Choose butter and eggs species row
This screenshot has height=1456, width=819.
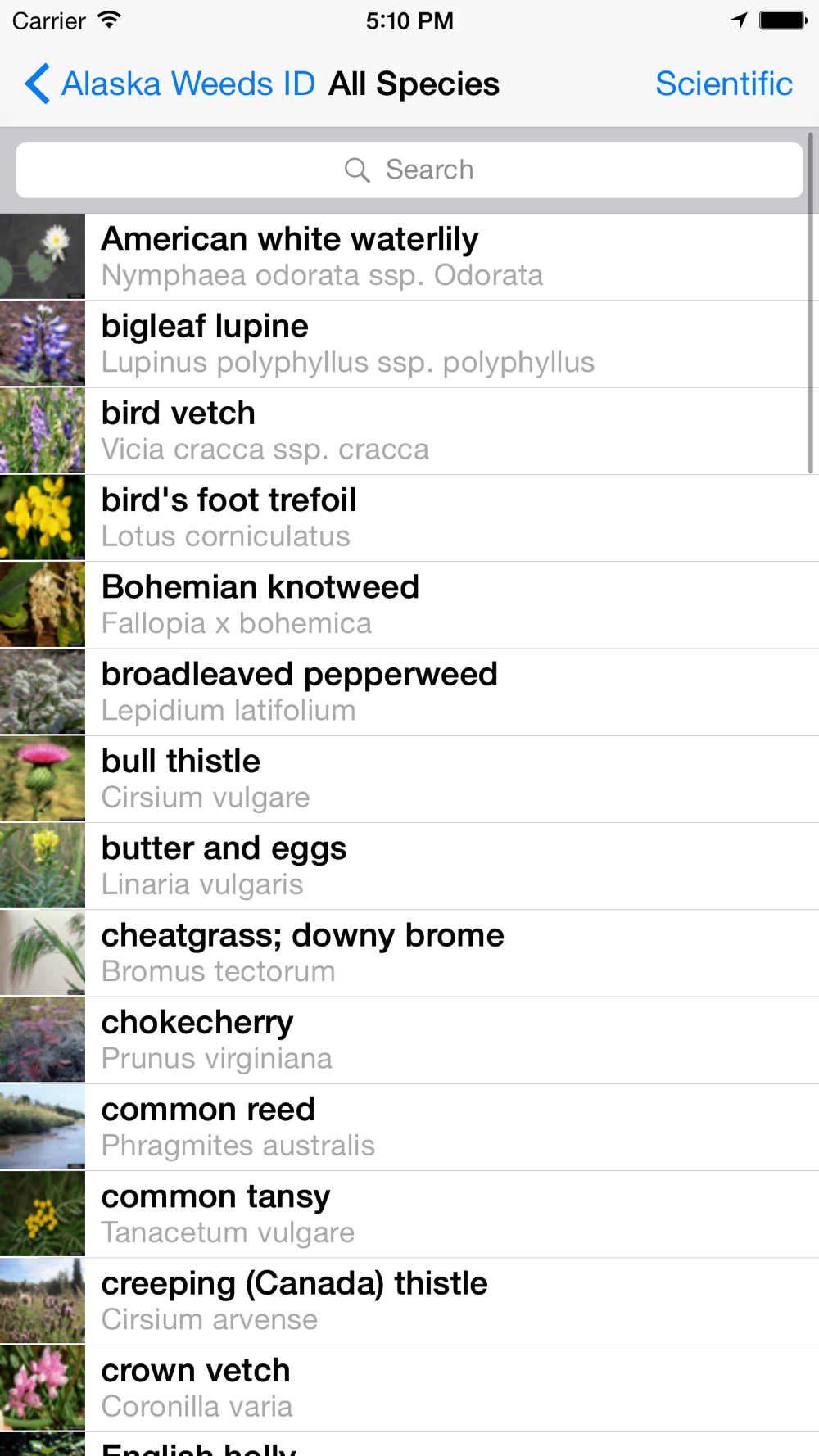click(409, 866)
